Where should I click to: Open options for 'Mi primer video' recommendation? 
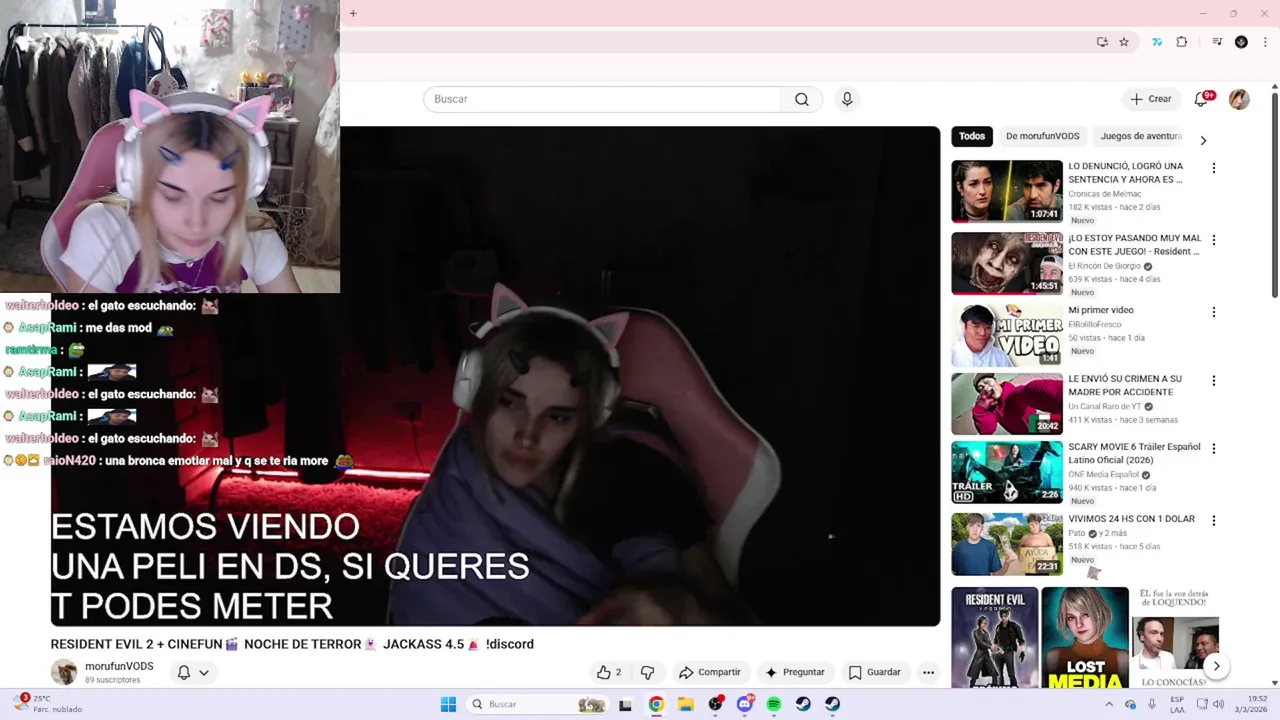1214,312
